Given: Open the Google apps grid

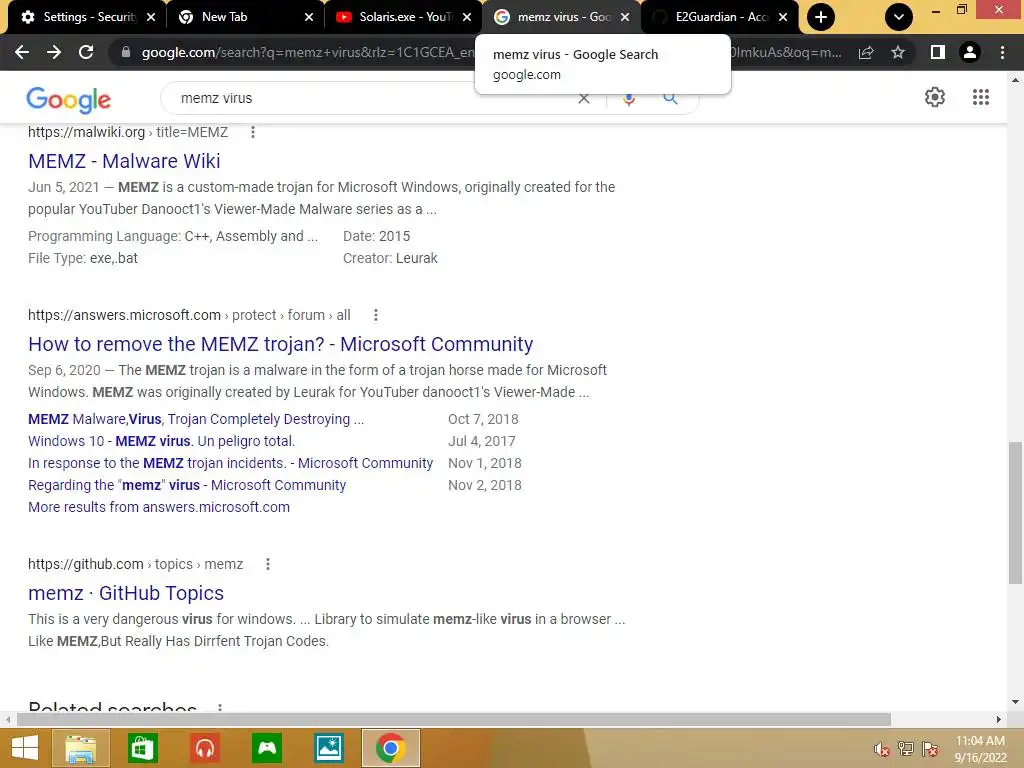Looking at the screenshot, I should click(981, 97).
